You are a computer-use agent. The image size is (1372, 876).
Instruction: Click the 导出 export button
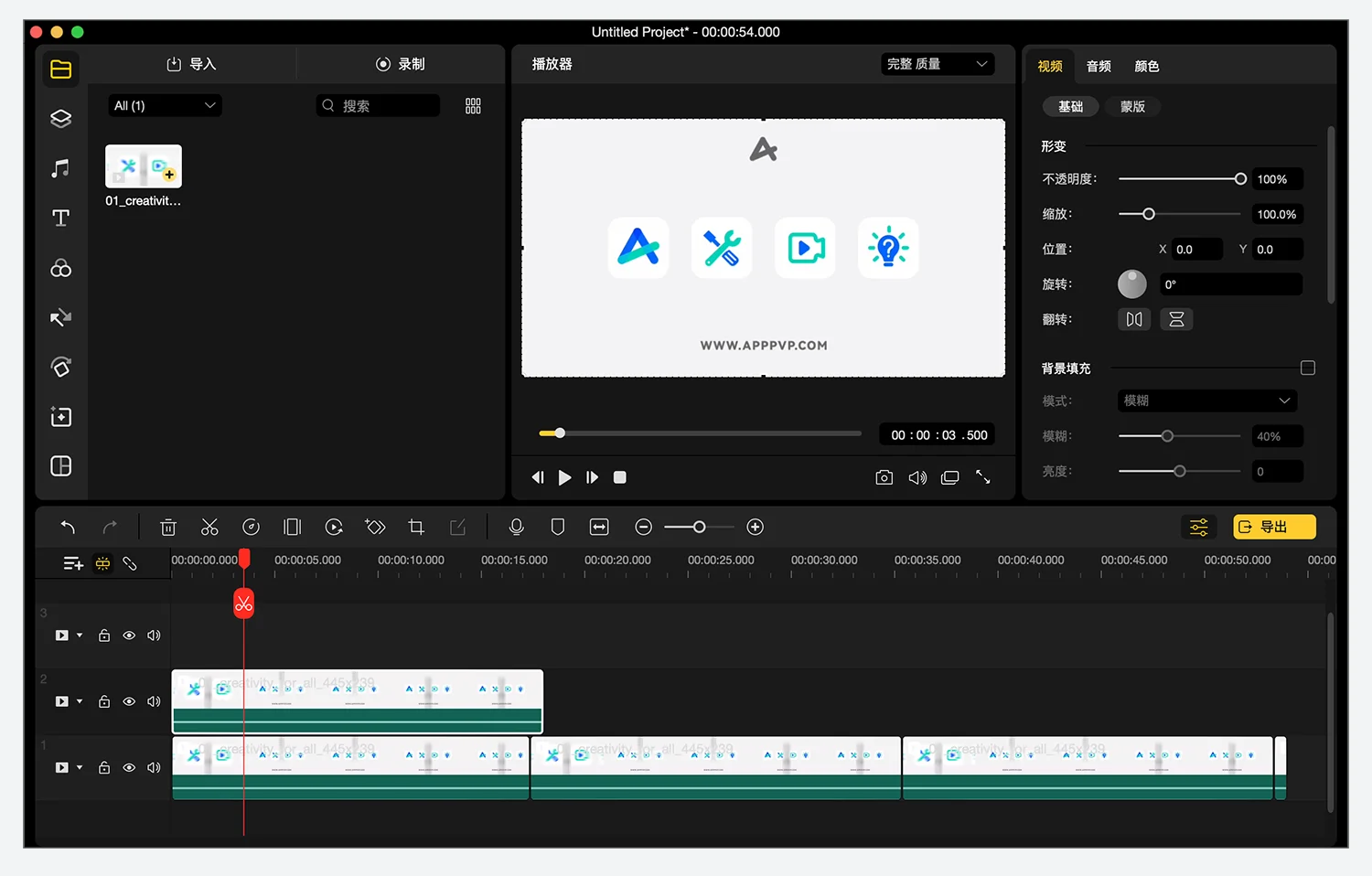(1274, 527)
